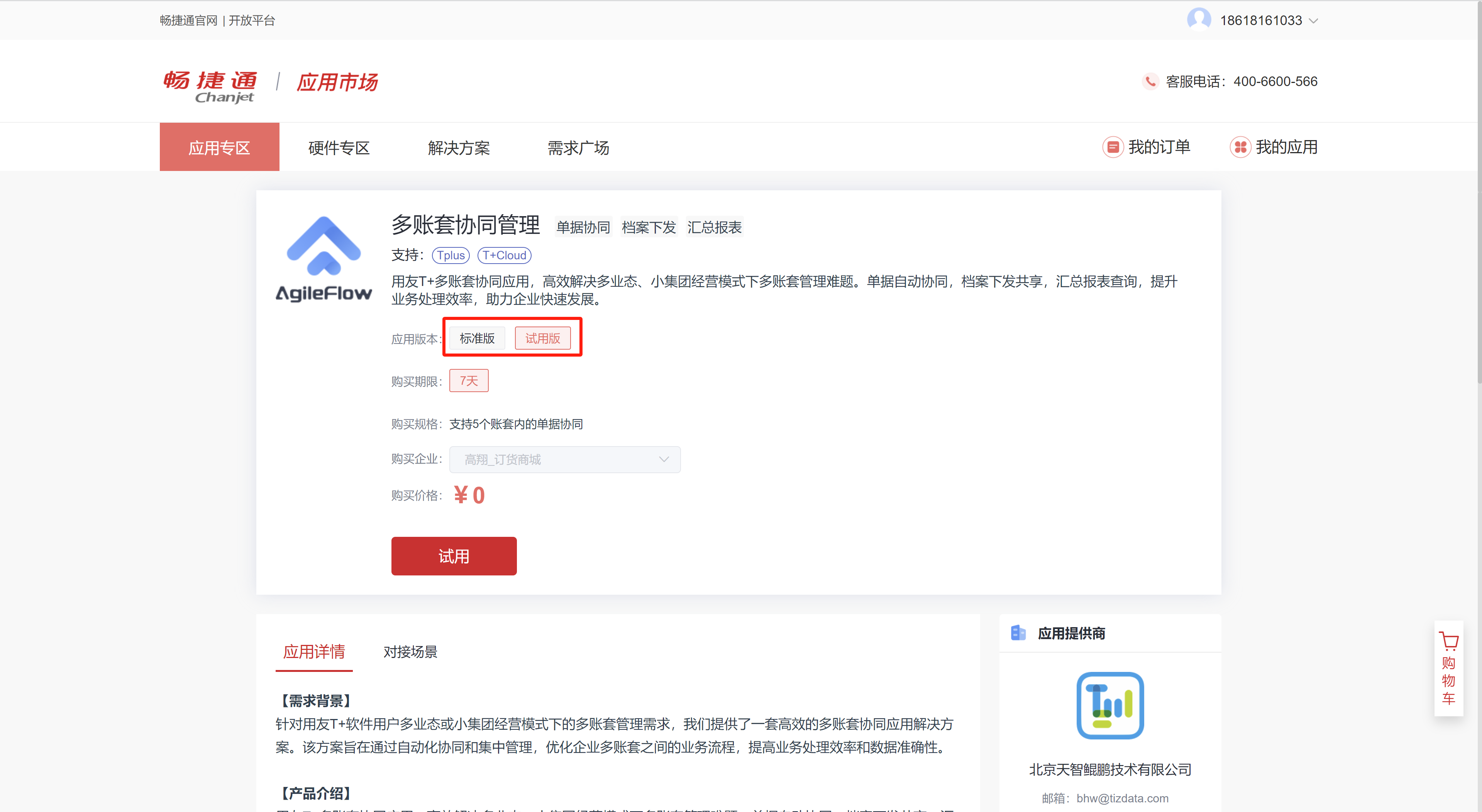Viewport: 1482px width, 812px height.
Task: Click 多账套协同管理 app title
Action: (x=466, y=225)
